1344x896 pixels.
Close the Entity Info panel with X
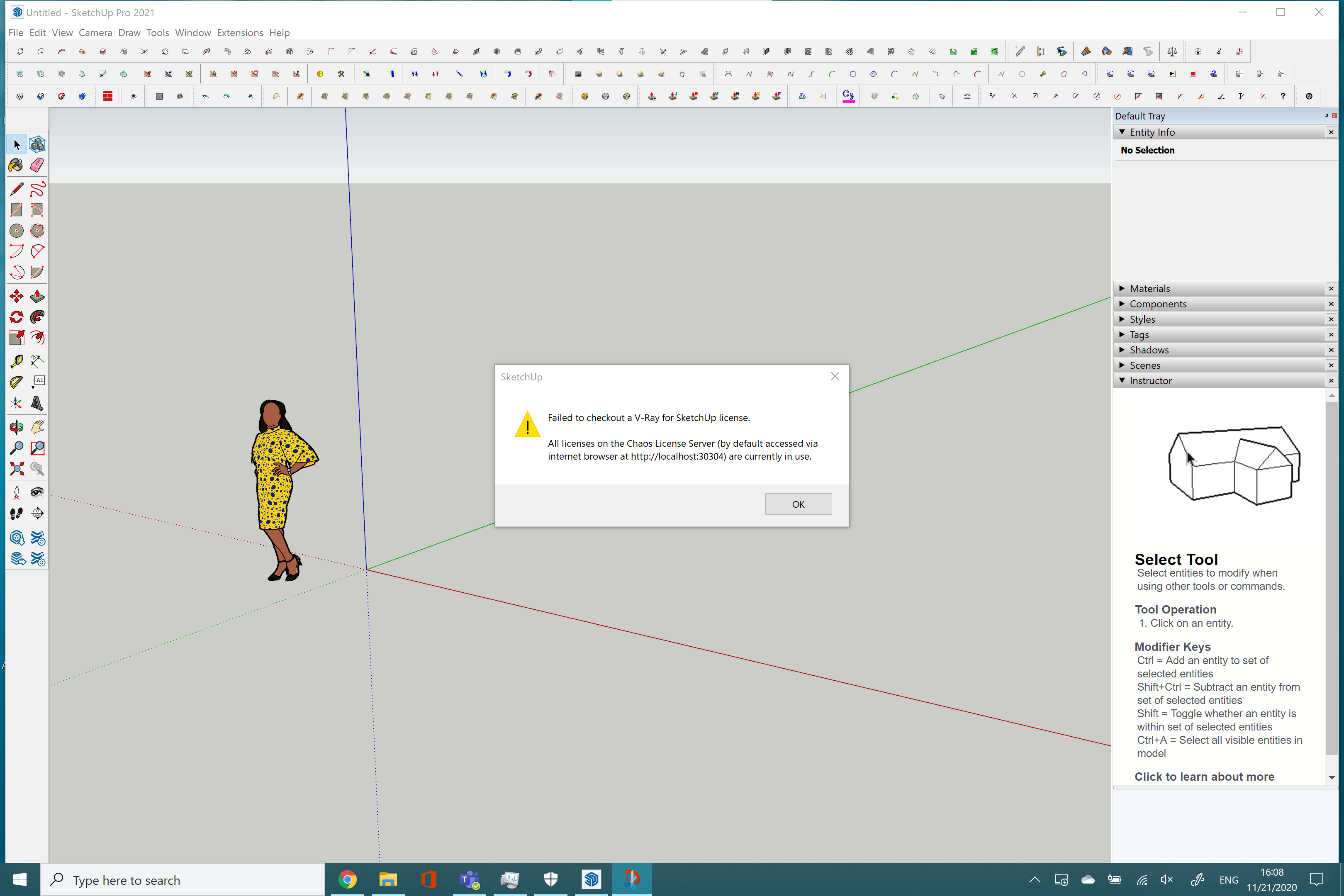coord(1331,132)
